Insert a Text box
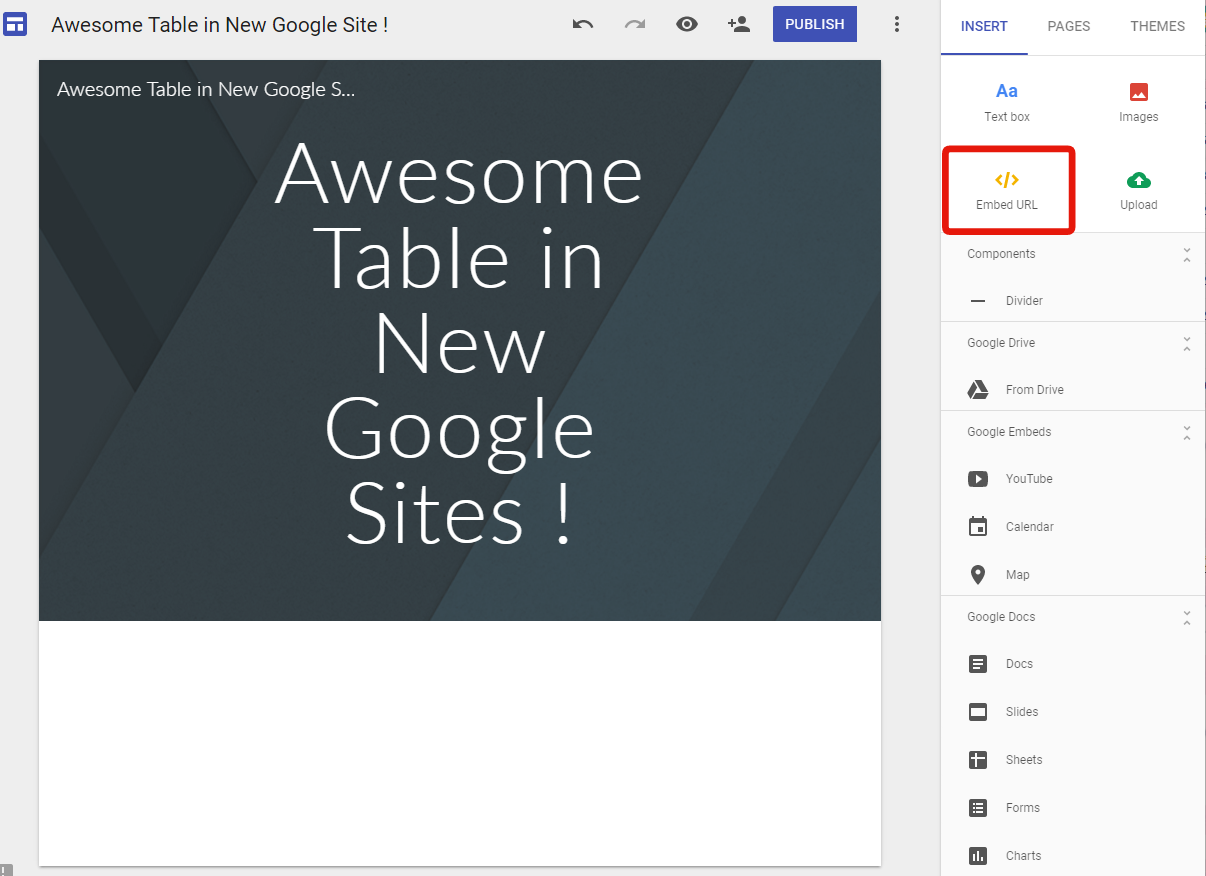This screenshot has width=1206, height=876. pos(1007,102)
